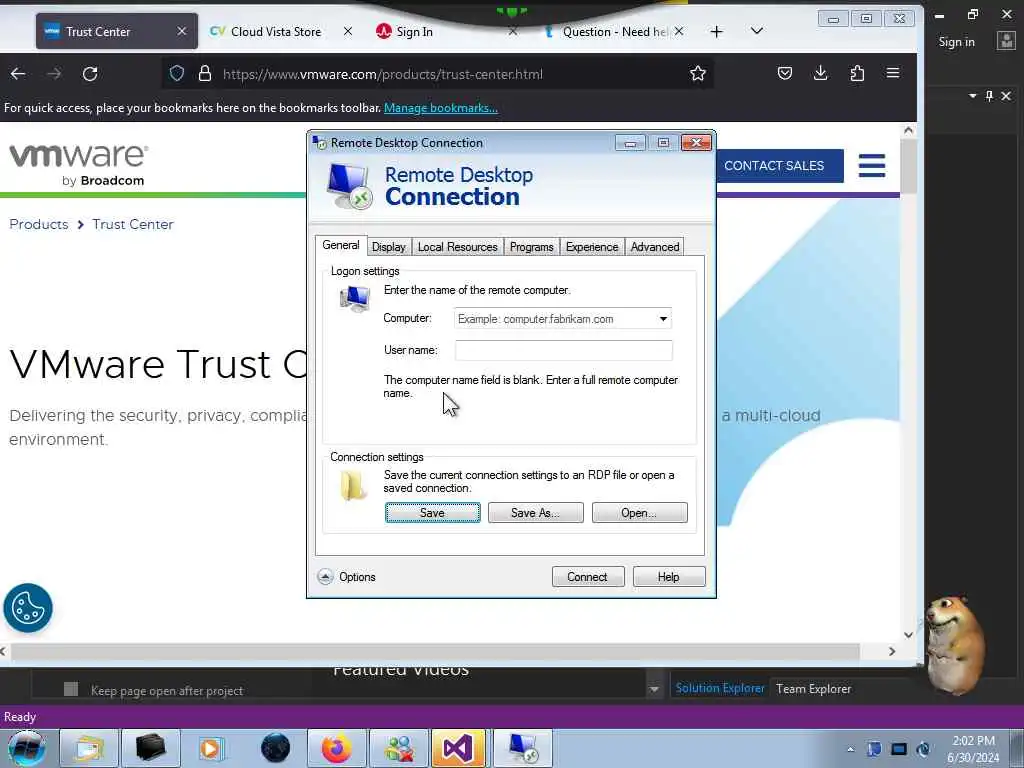Click the Connect button
This screenshot has width=1024, height=768.
tap(588, 577)
